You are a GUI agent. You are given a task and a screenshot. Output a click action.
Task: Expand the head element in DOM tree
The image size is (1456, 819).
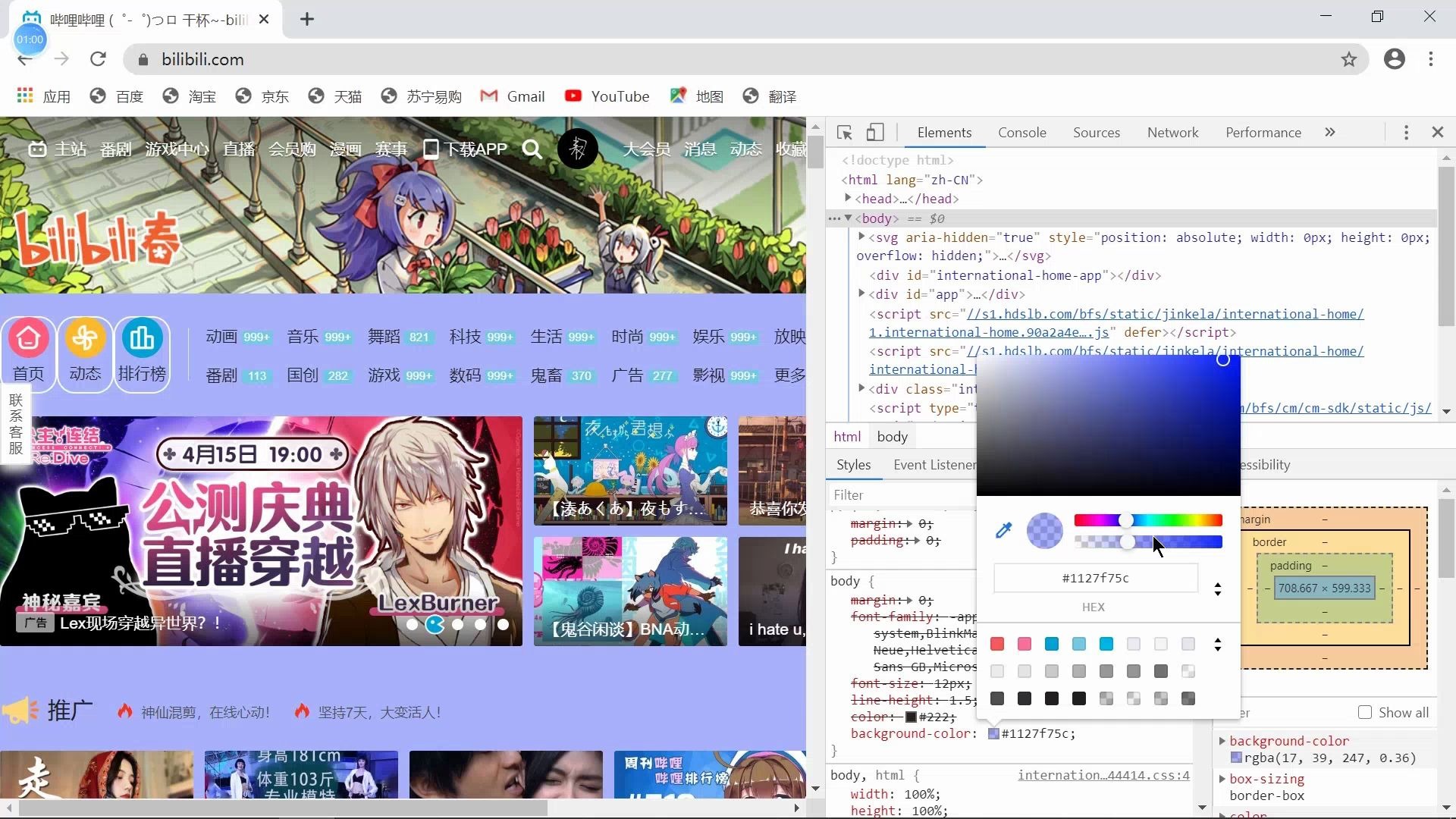(848, 198)
